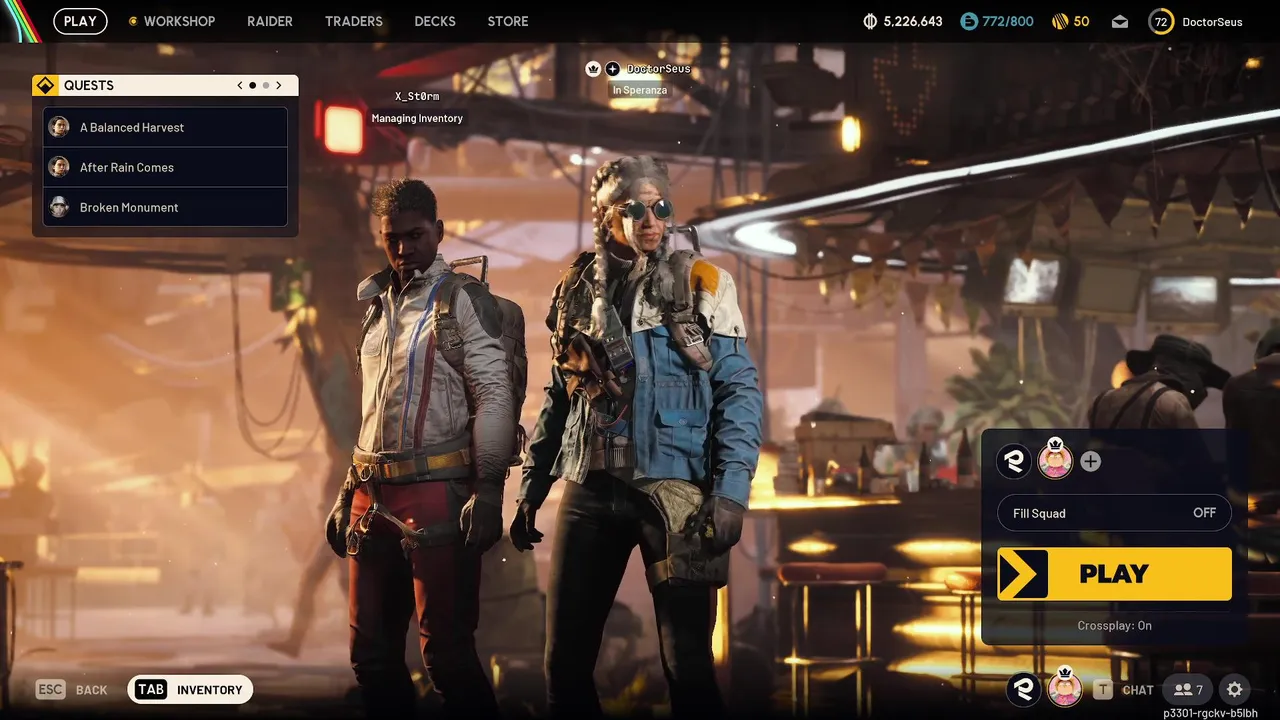Open quest Broken Monument
The height and width of the screenshot is (720, 1280).
[x=166, y=207]
